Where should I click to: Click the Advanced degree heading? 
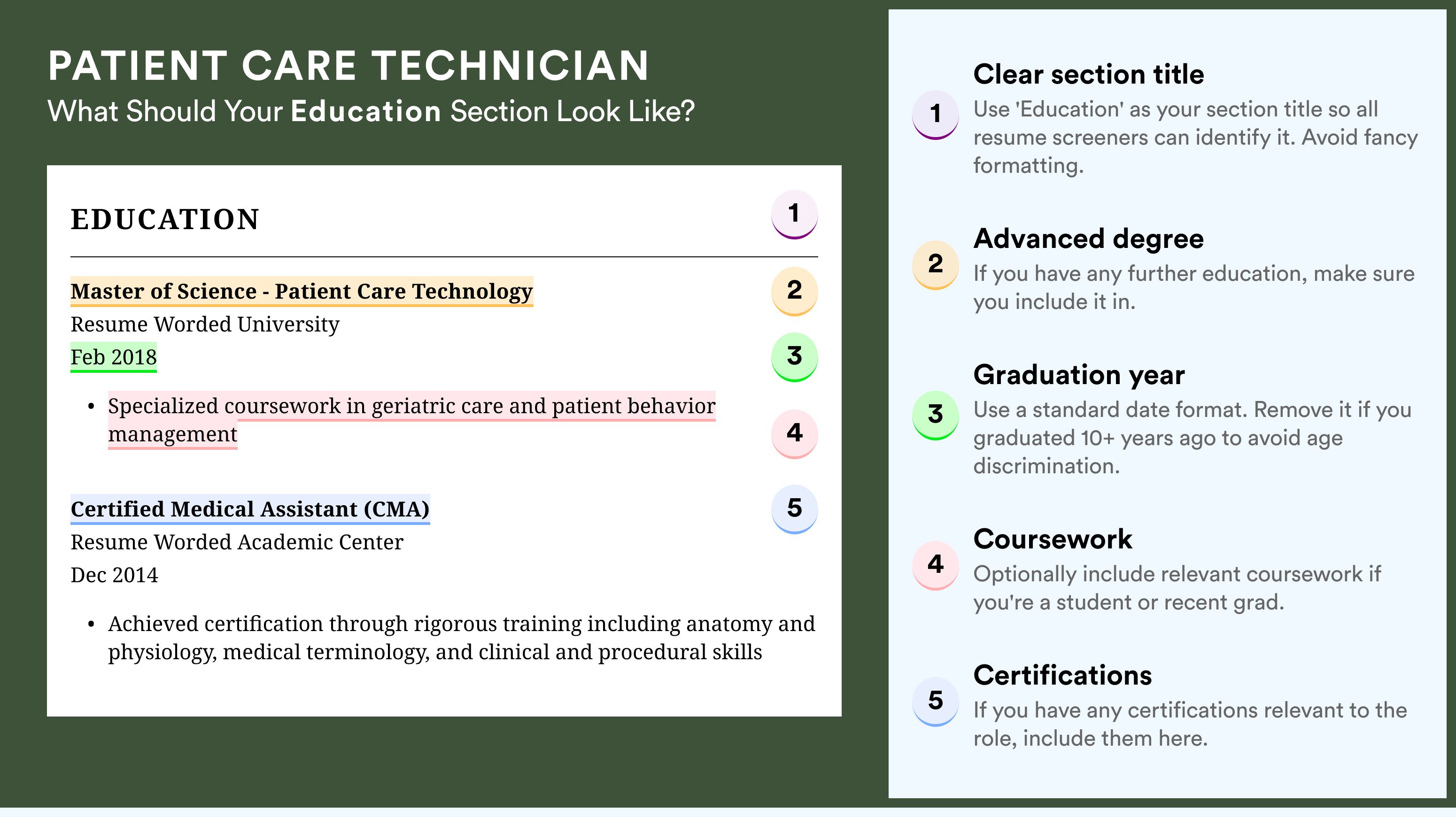pos(1089,239)
